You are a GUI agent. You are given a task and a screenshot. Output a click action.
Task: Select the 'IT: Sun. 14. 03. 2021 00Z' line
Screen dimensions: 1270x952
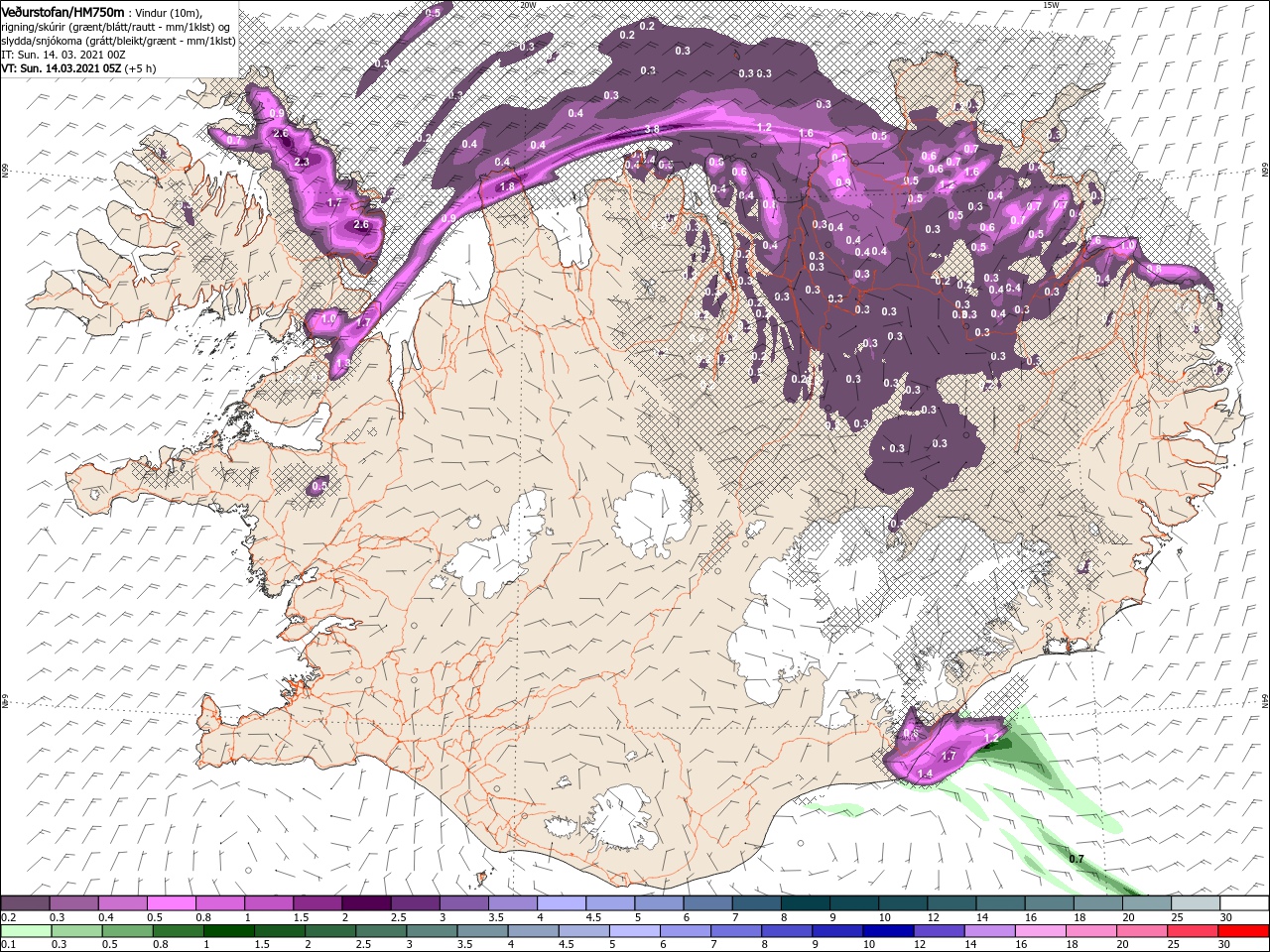(x=62, y=55)
